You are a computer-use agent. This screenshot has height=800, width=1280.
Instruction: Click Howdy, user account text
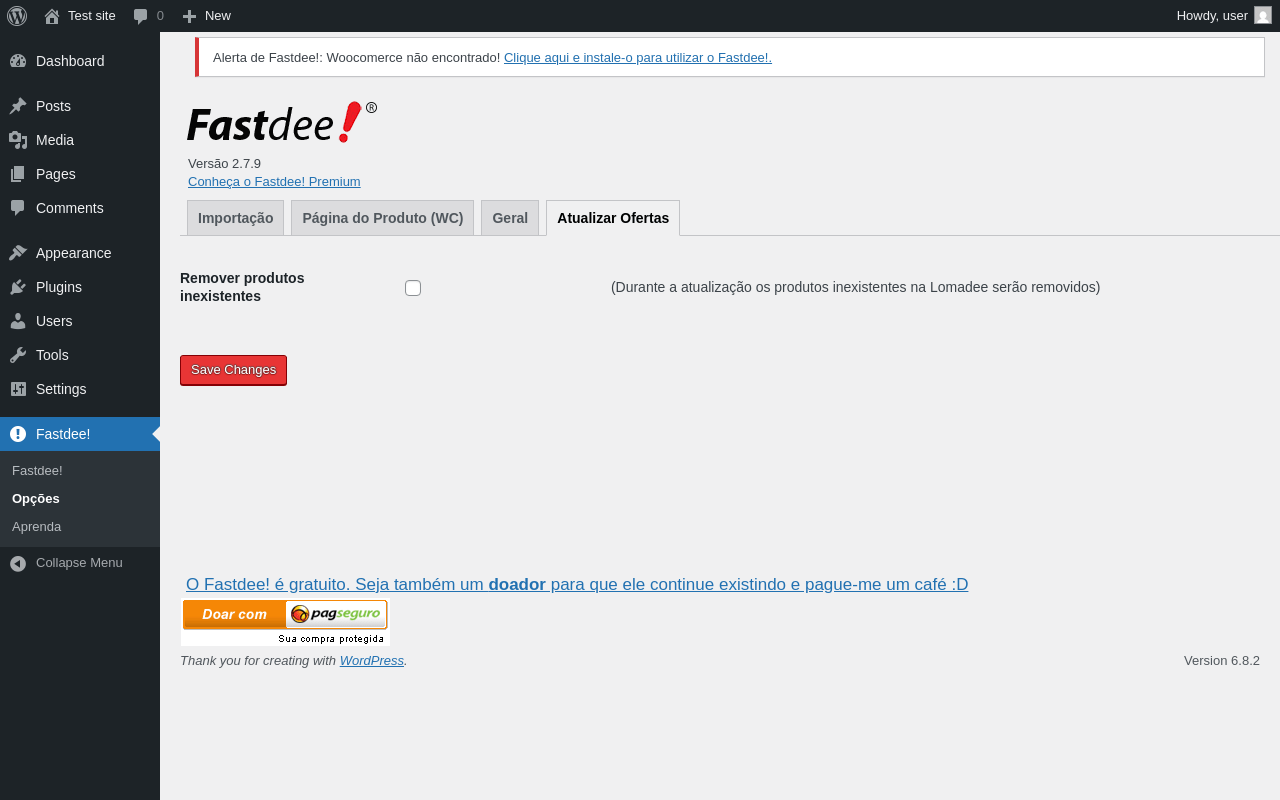1212,16
